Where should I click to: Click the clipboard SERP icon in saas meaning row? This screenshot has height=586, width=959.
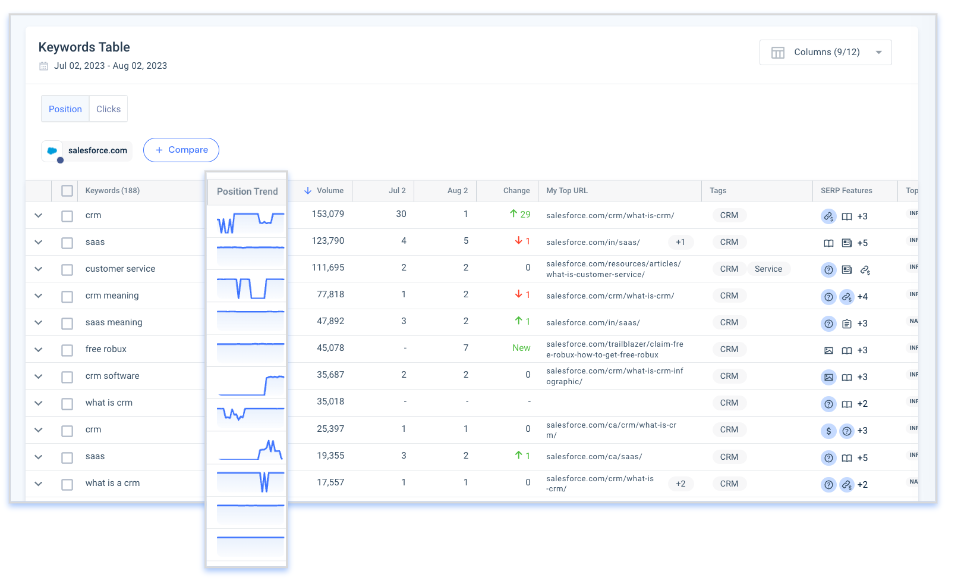pos(846,323)
